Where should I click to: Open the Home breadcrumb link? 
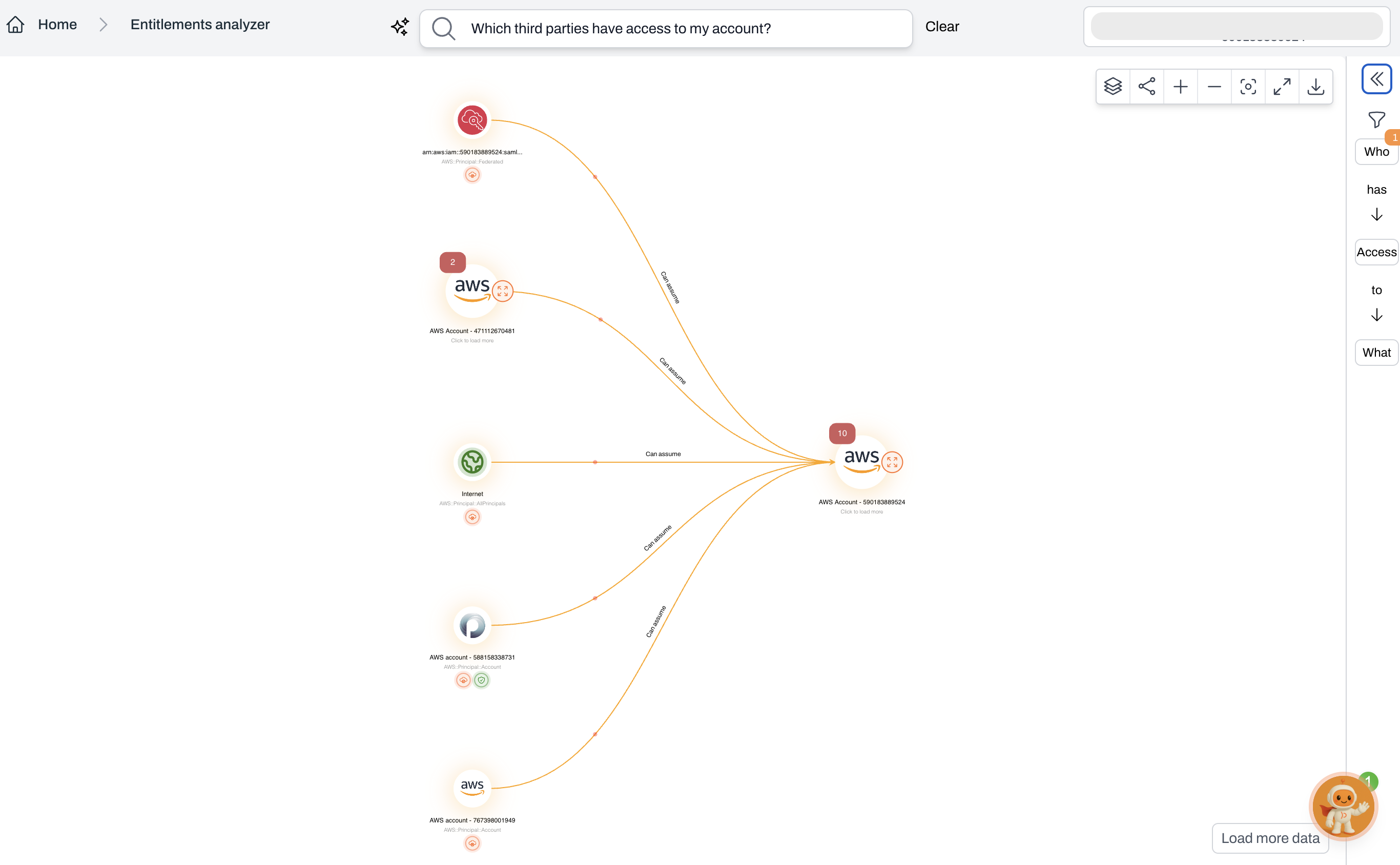[x=57, y=25]
